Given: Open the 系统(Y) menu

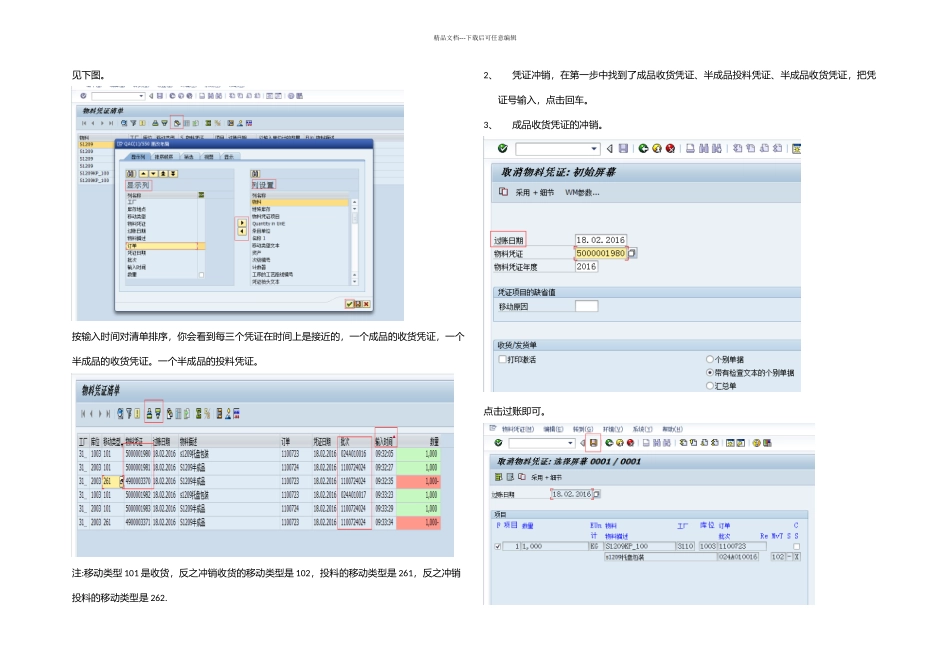Looking at the screenshot, I should pos(643,429).
